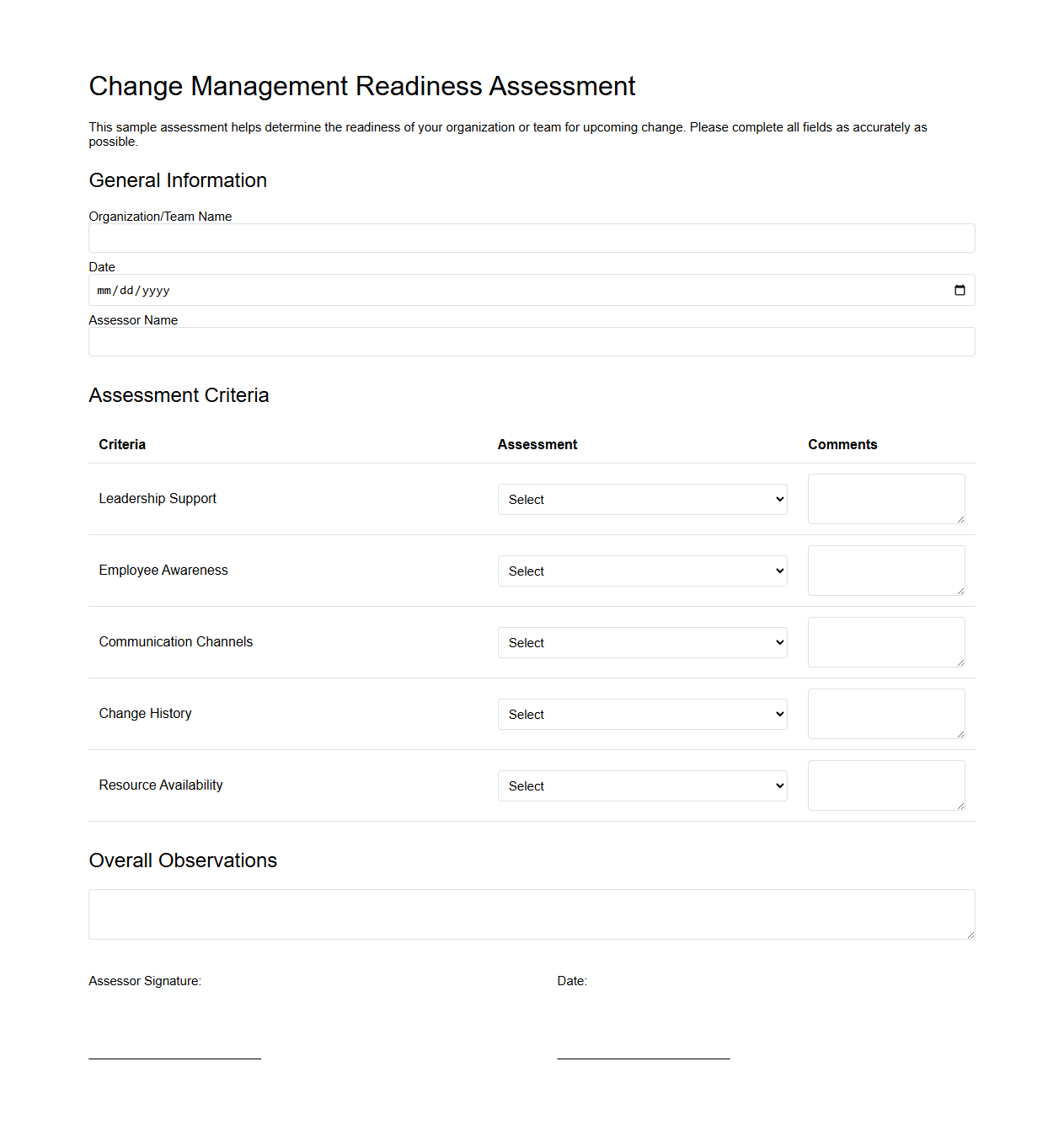Open the Employee Awareness assessment dropdown
Viewport: 1064px width, 1131px height.
(642, 571)
